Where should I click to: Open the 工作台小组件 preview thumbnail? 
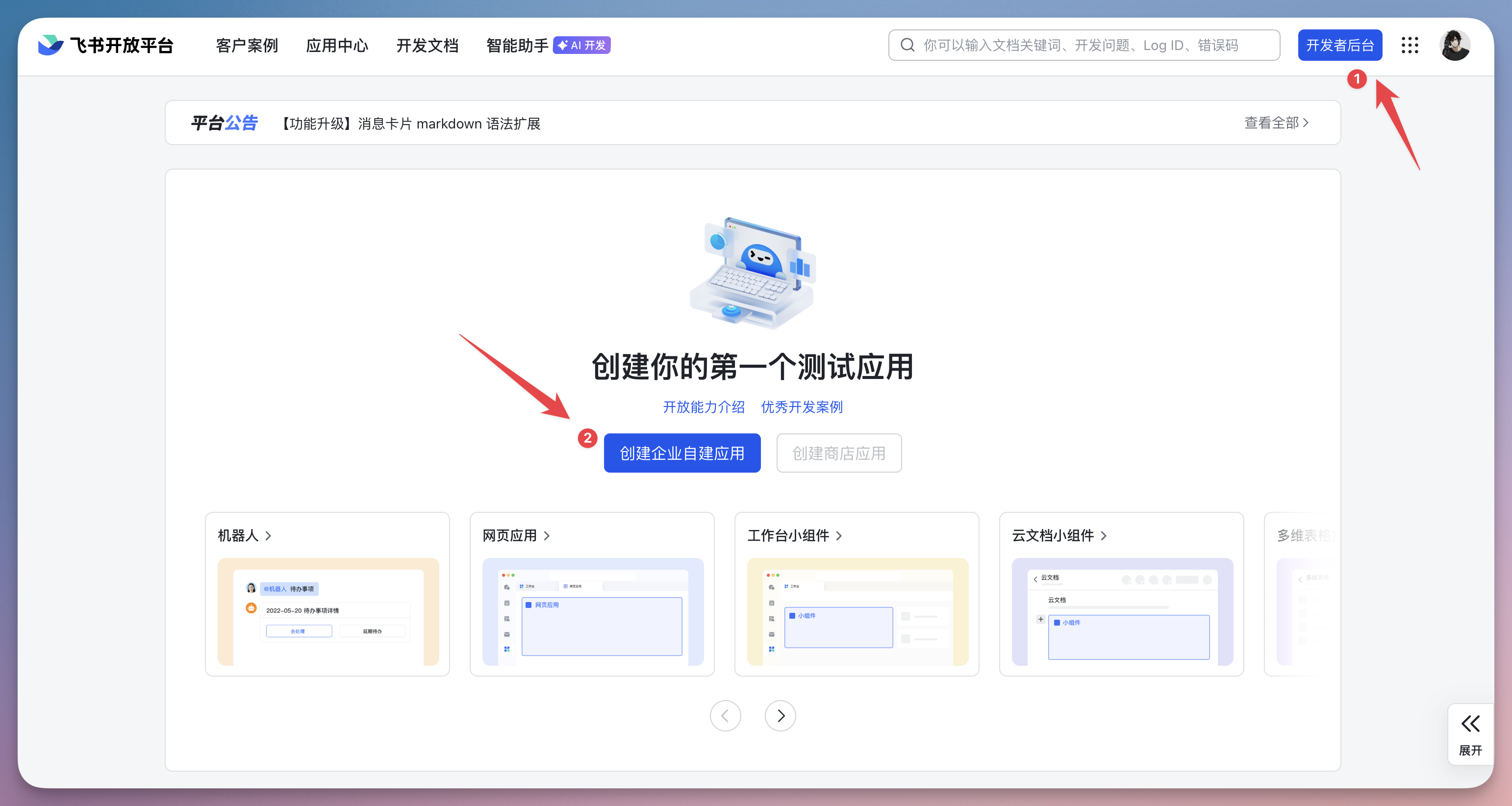pos(857,612)
